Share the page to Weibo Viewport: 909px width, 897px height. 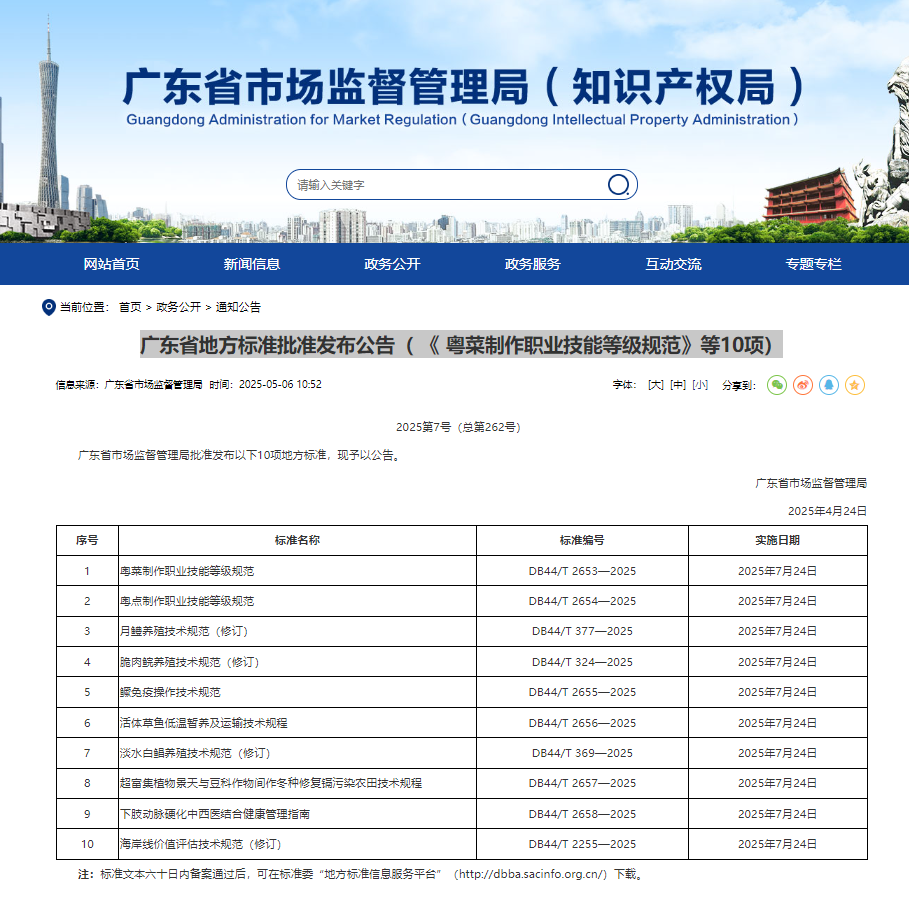[803, 385]
